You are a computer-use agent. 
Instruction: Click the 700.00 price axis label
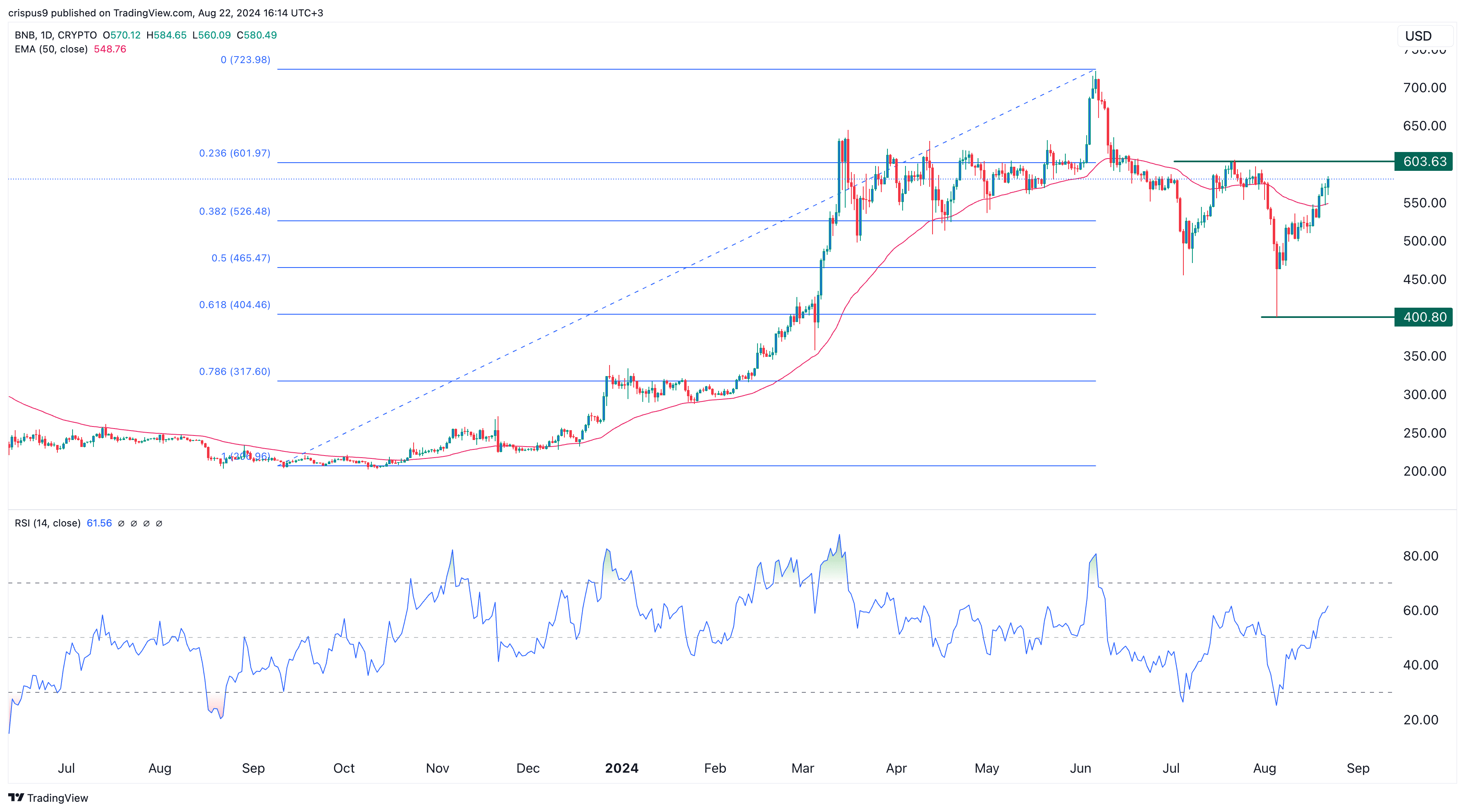point(1424,88)
